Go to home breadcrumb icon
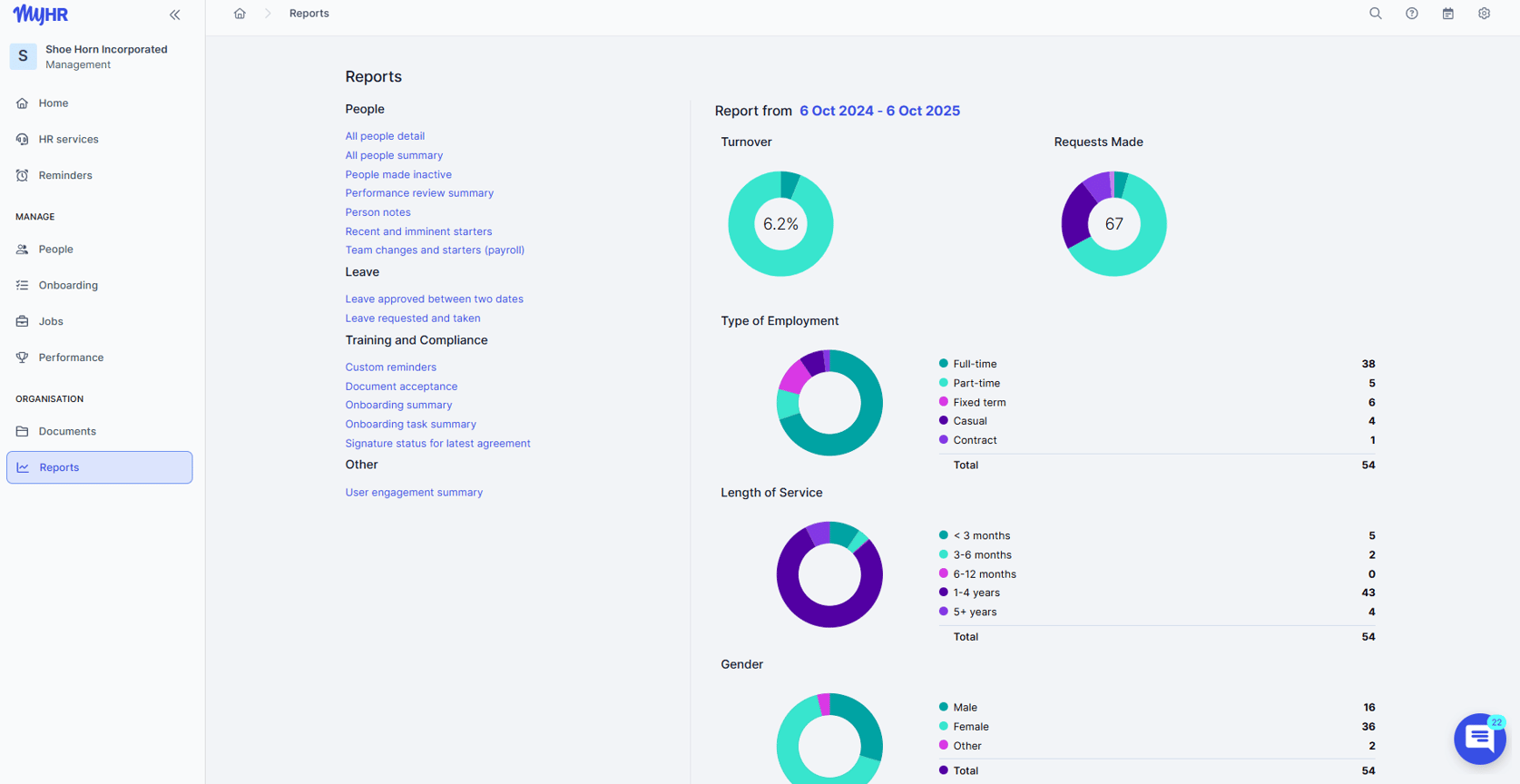 [x=240, y=14]
